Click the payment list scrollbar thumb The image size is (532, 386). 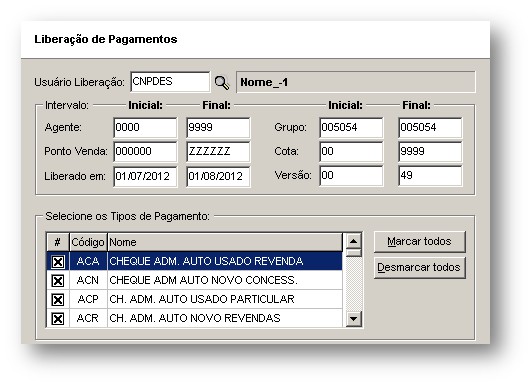(354, 253)
